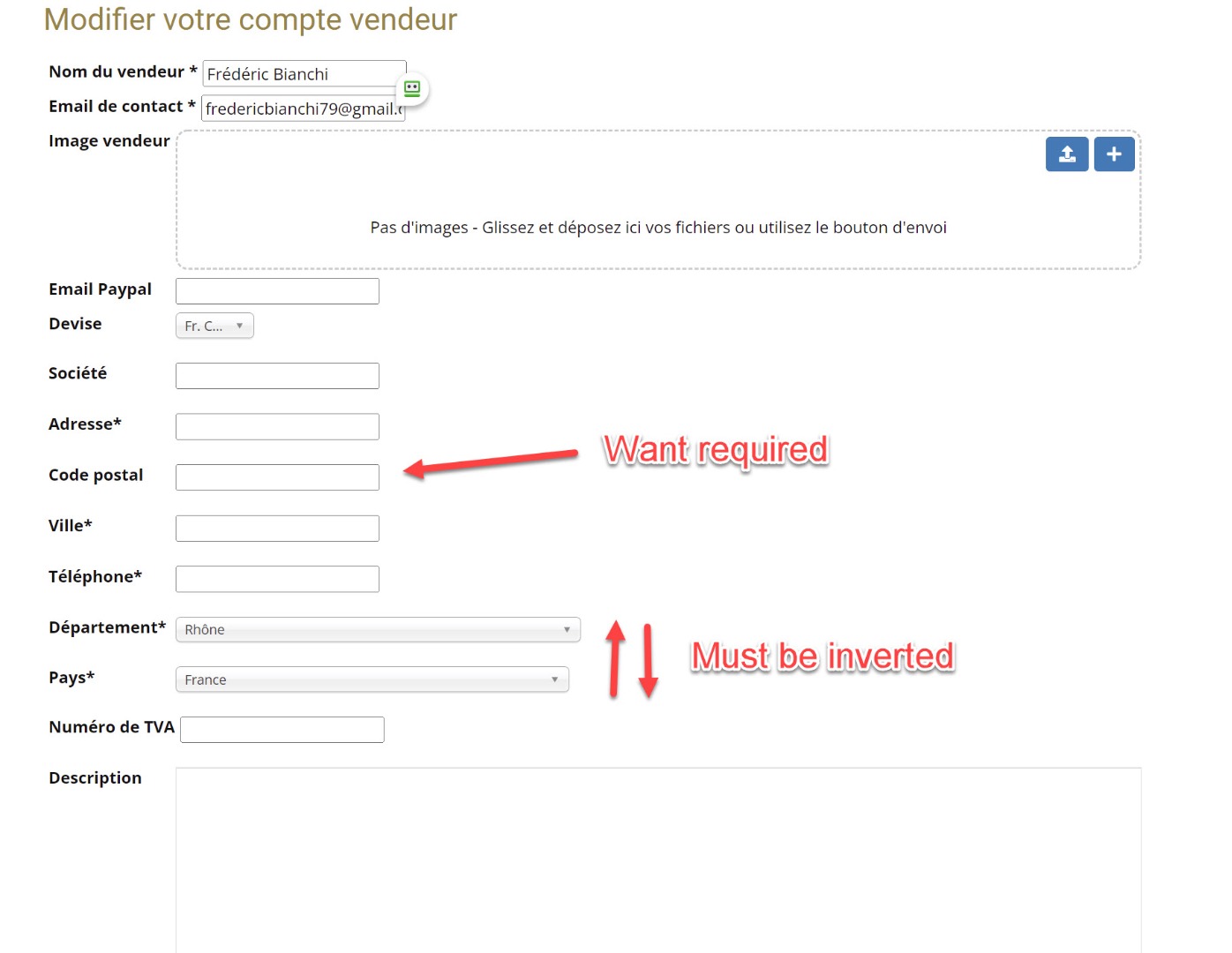The image size is (1232, 953).
Task: Click inside the Description text area
Action: (x=657, y=856)
